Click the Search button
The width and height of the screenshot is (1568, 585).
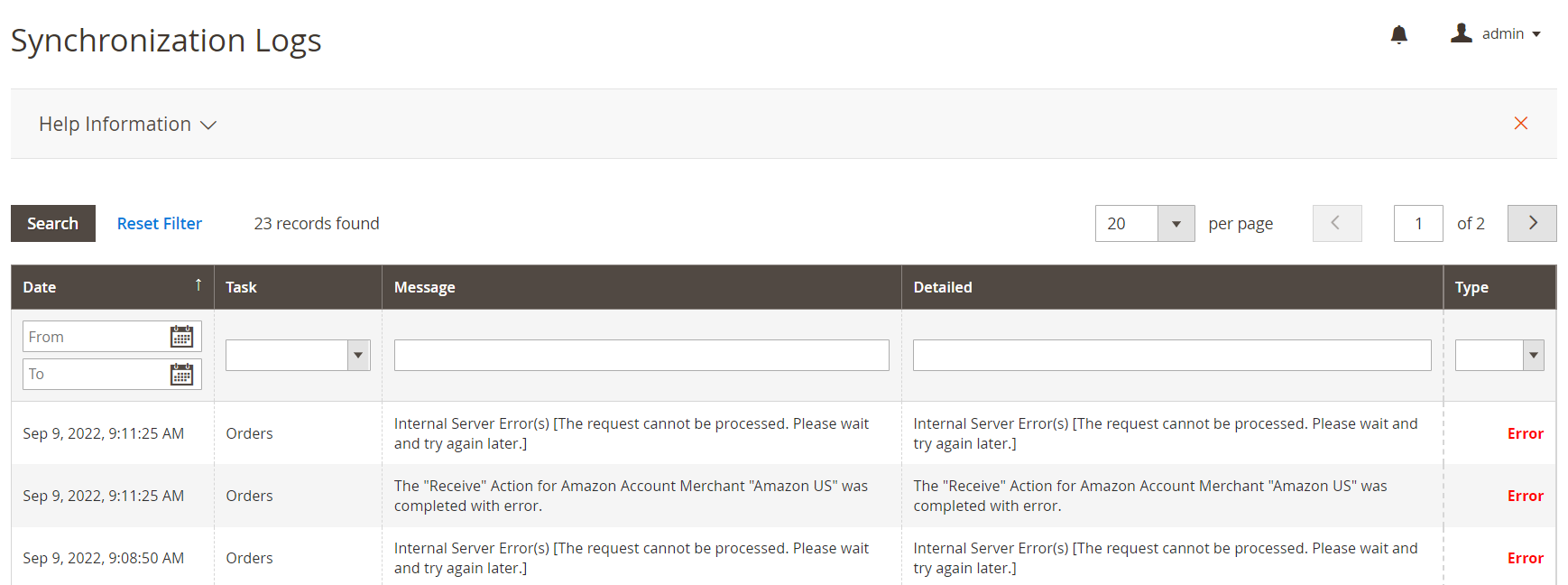click(53, 224)
